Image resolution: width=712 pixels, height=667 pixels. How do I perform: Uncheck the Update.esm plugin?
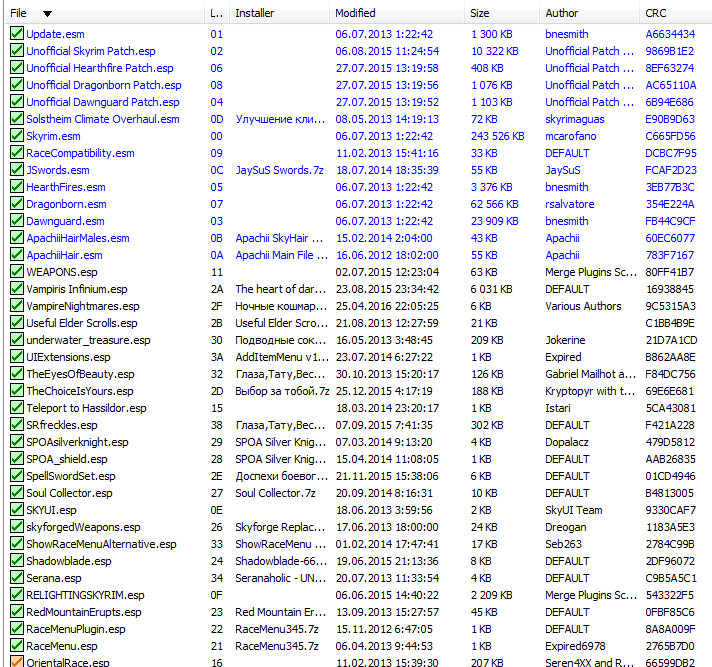17,34
